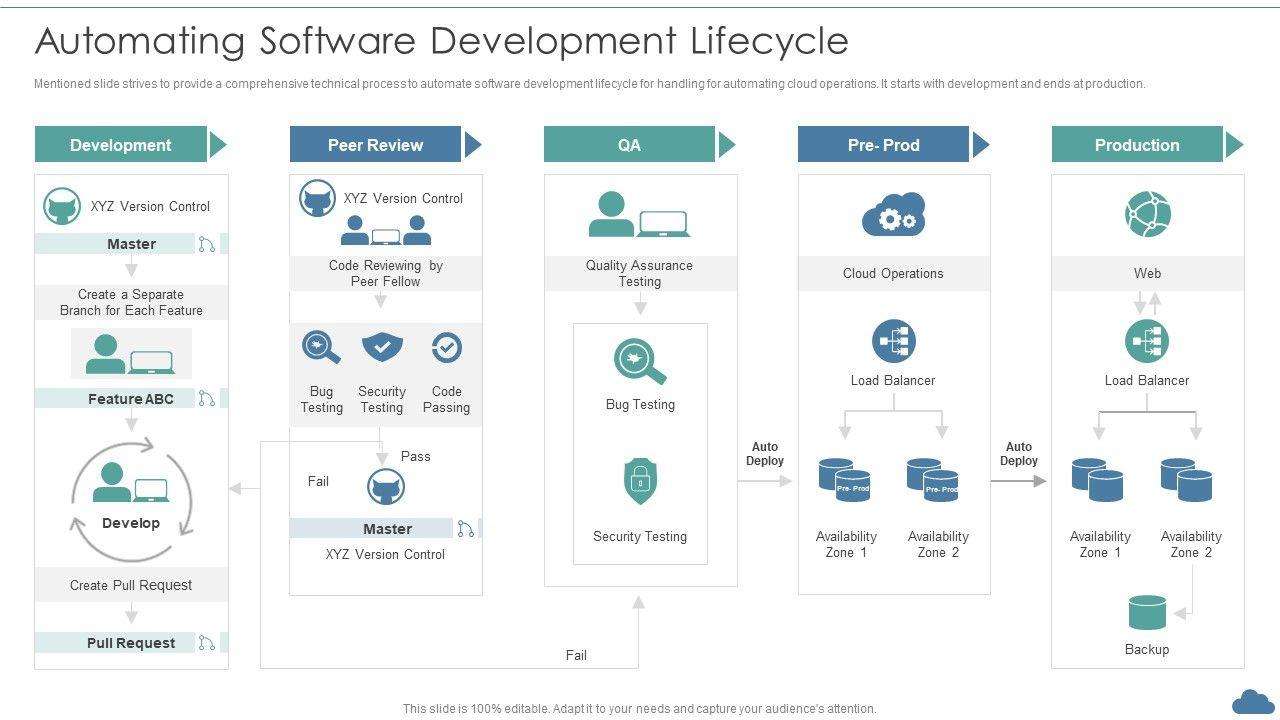Click the Feature ABC branch label
The image size is (1280, 720).
click(x=130, y=399)
